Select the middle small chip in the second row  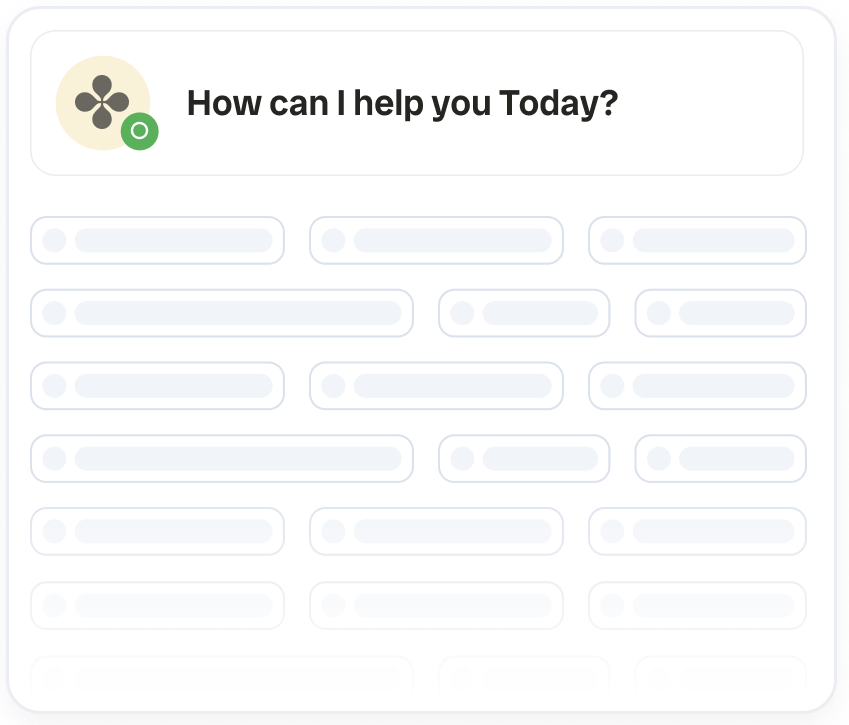click(524, 313)
